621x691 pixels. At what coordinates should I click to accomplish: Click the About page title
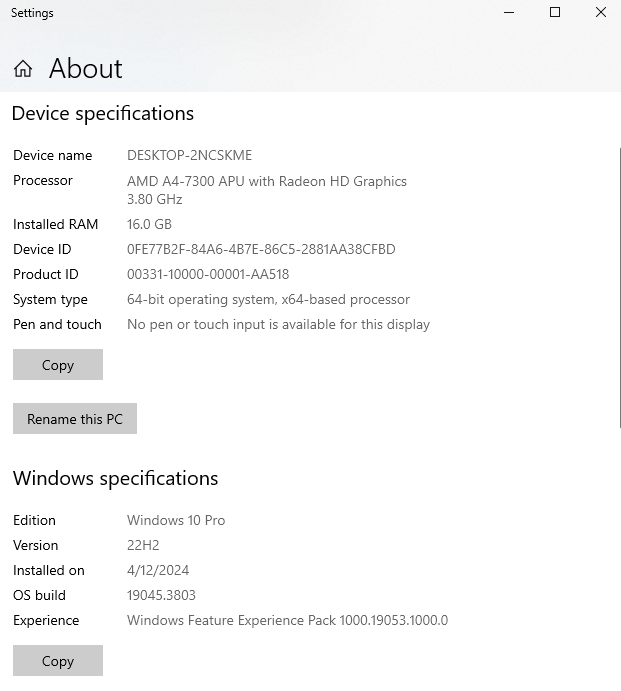pos(86,69)
